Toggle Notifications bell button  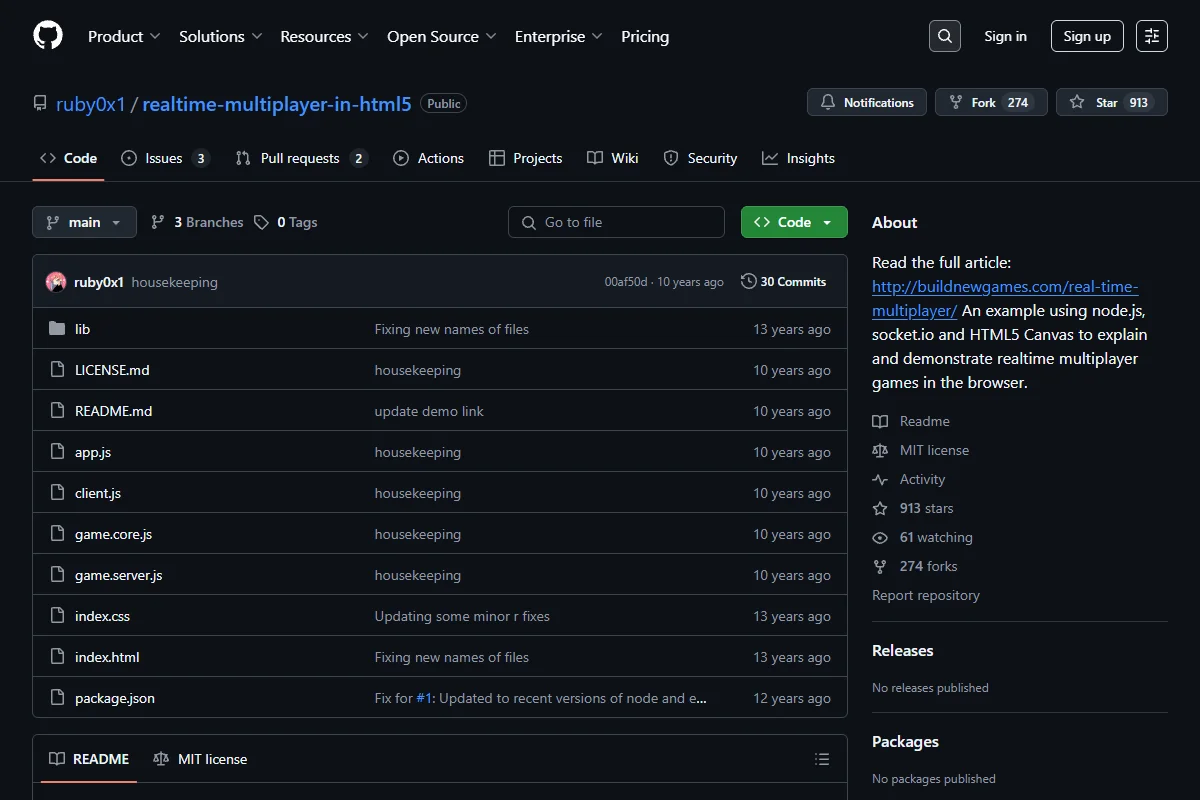click(868, 102)
